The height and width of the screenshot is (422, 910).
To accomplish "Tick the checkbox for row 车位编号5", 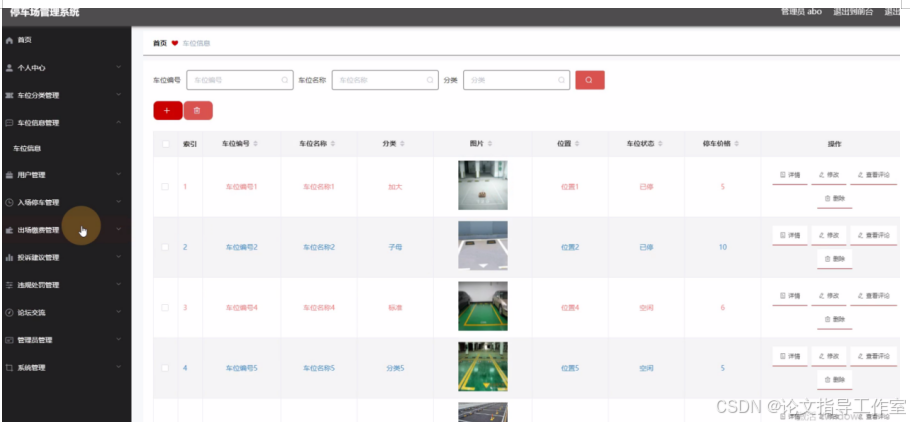I will pos(165,367).
